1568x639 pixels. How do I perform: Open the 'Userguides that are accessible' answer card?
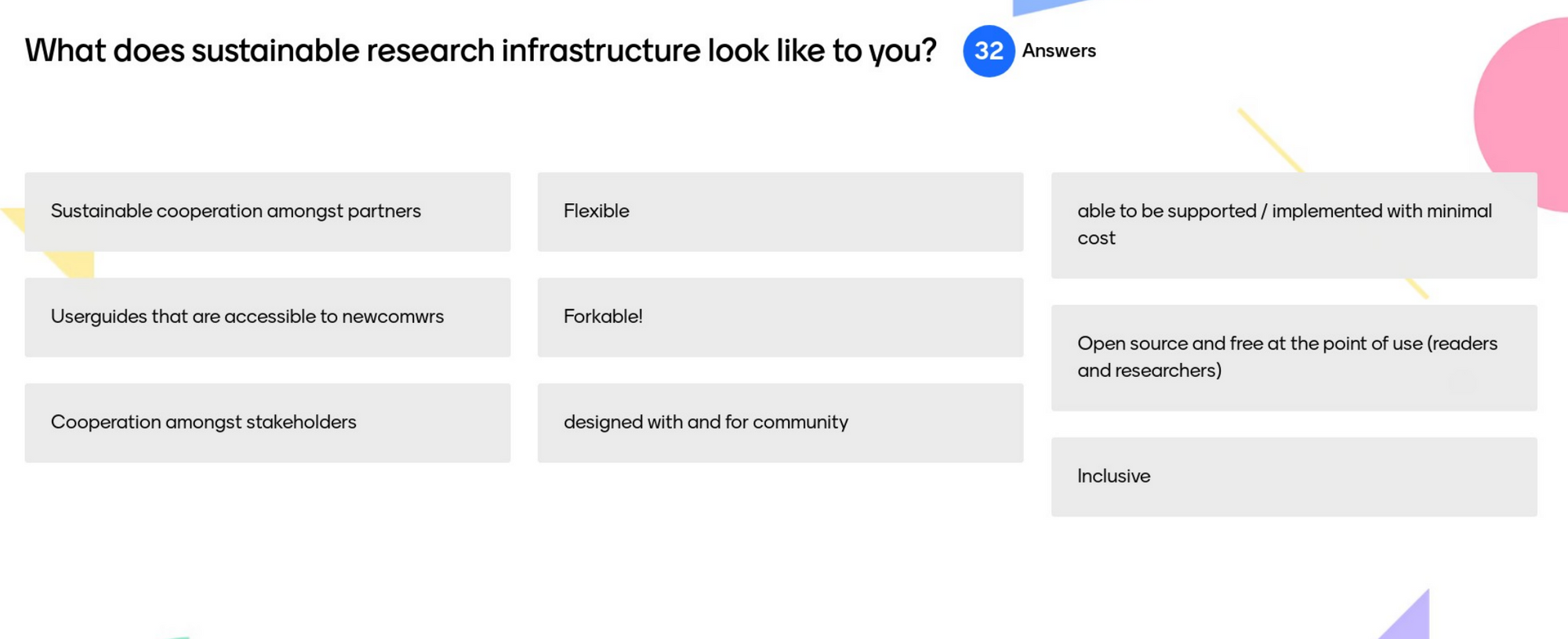(267, 317)
